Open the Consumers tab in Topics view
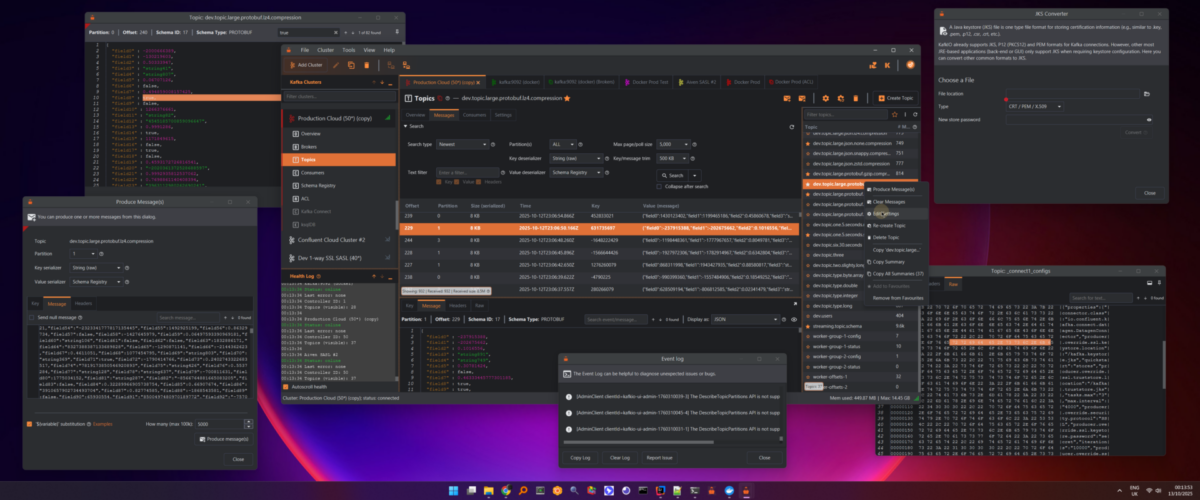Screen dimensions: 1200x500 click(474, 115)
